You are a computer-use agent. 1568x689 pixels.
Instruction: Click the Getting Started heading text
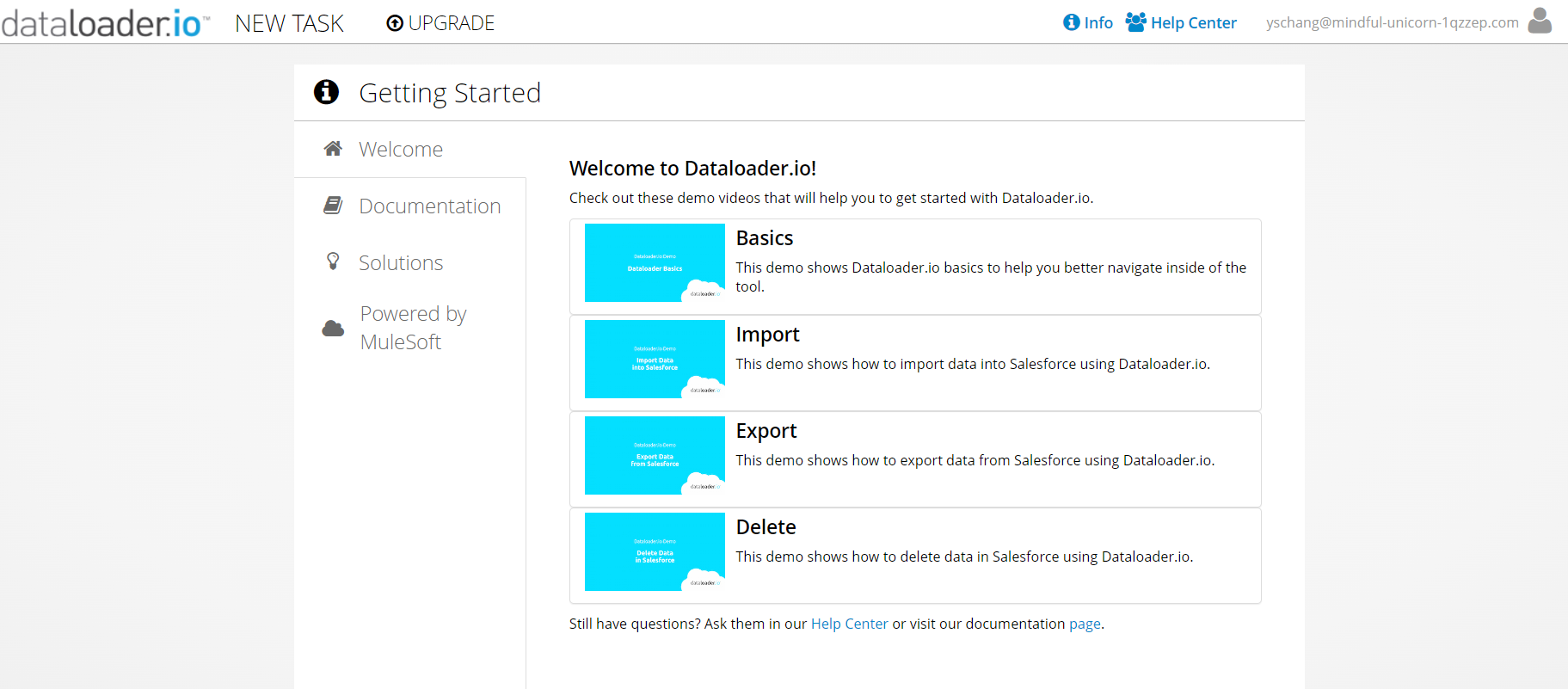point(450,93)
